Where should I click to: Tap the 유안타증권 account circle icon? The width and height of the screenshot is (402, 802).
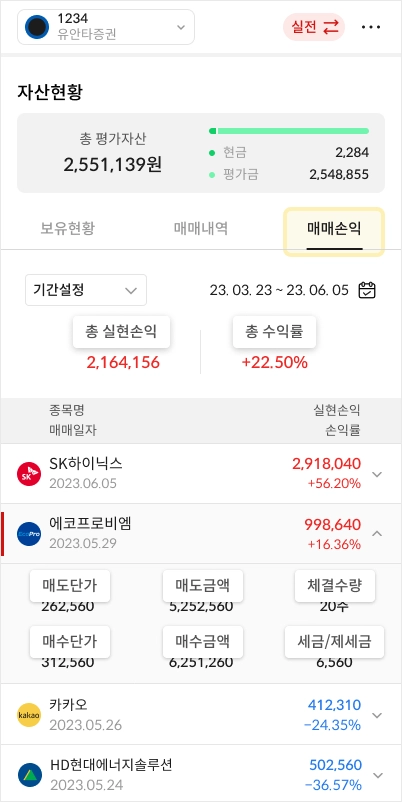pyautogui.click(x=37, y=27)
